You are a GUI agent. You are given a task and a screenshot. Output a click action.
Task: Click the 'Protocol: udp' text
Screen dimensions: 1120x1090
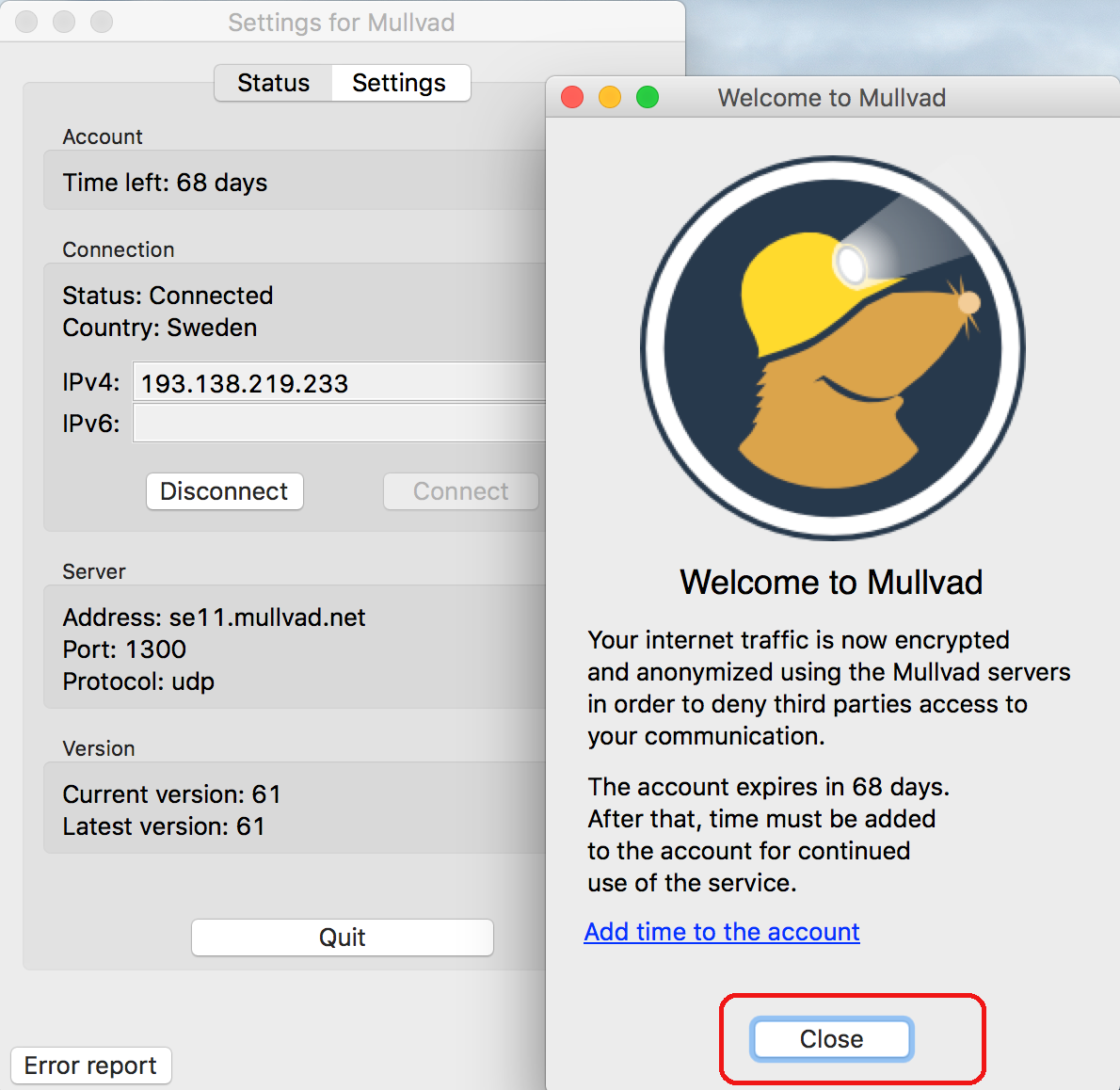(x=138, y=681)
